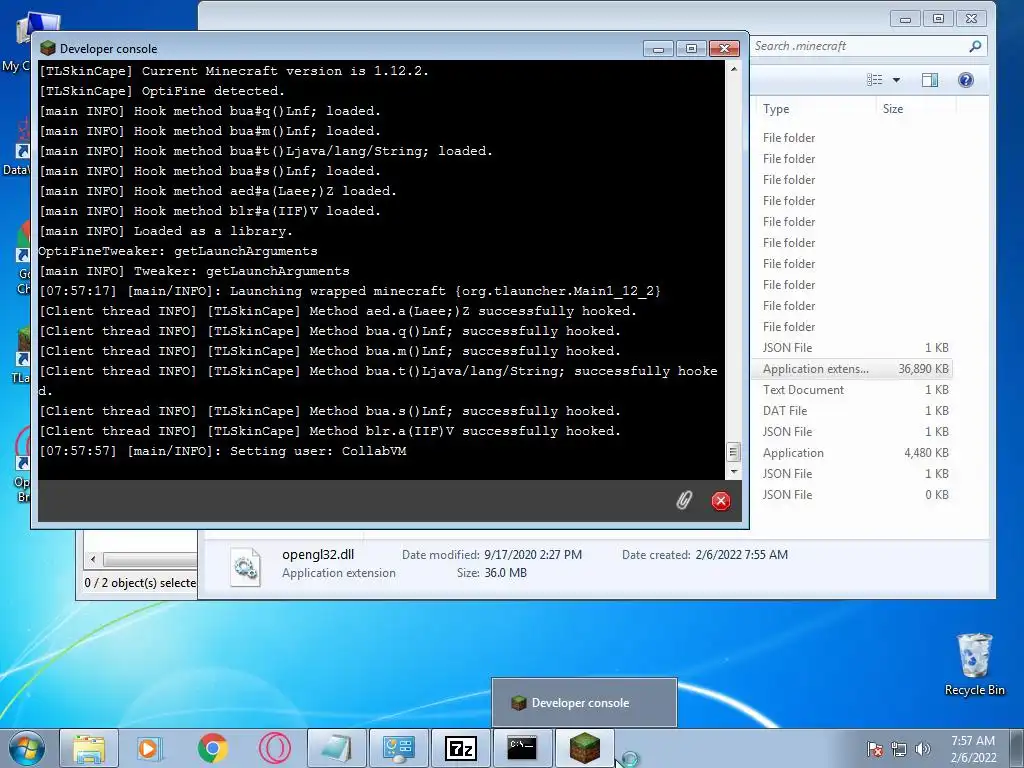Click the volume speaker tray icon
The image size is (1024, 768).
[922, 749]
